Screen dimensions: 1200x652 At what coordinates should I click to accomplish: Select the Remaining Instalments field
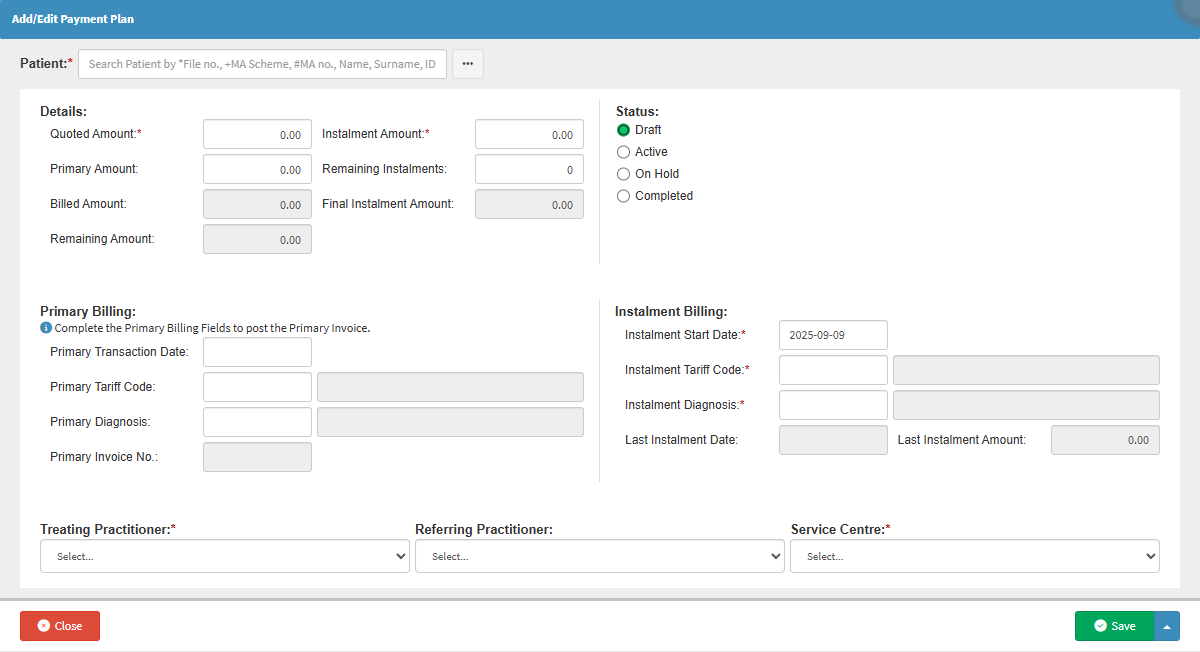click(x=529, y=169)
